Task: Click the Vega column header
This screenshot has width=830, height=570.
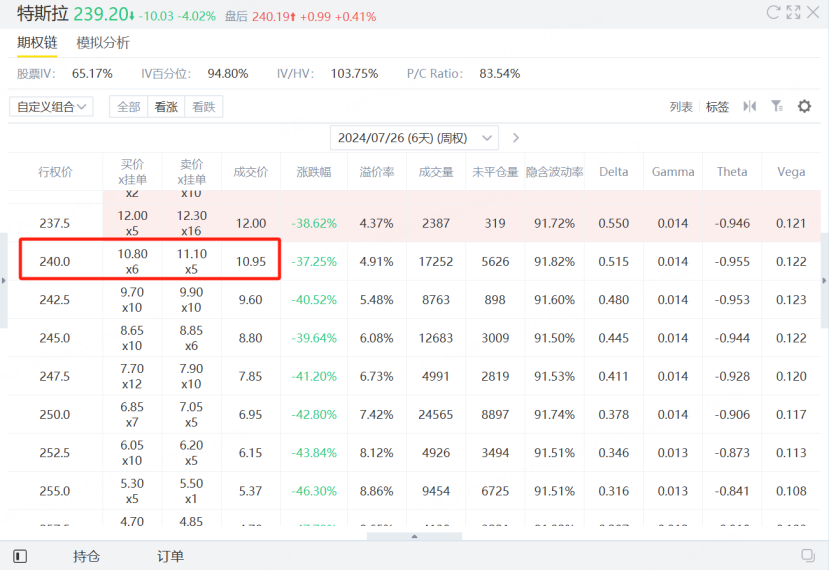Action: (791, 172)
